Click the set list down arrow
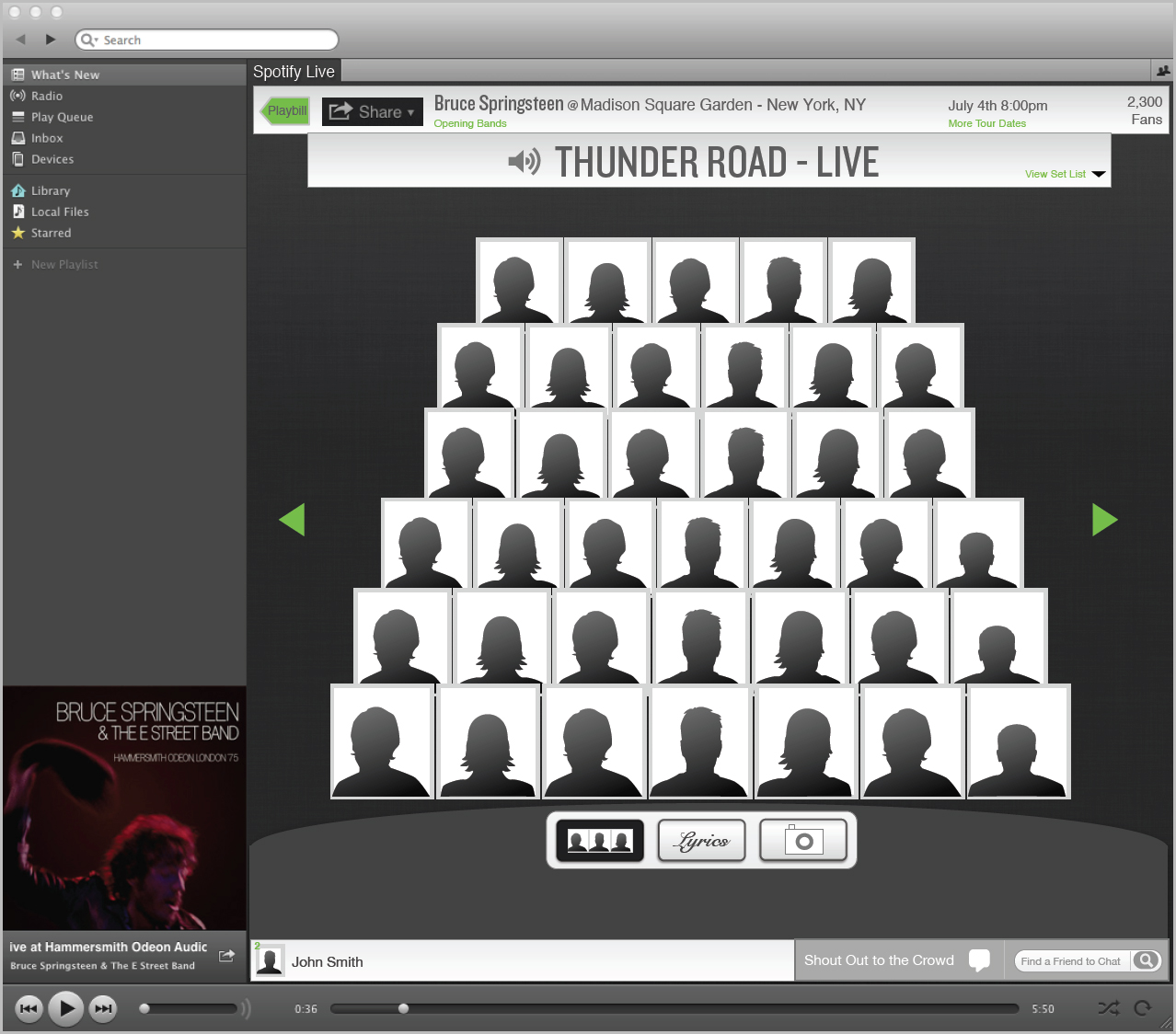 pos(1099,174)
